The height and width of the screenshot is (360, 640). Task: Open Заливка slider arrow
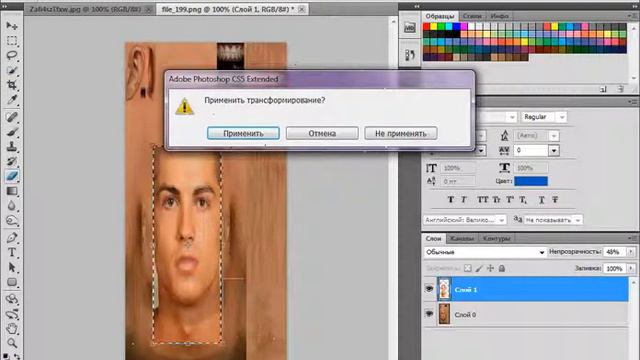(x=631, y=268)
